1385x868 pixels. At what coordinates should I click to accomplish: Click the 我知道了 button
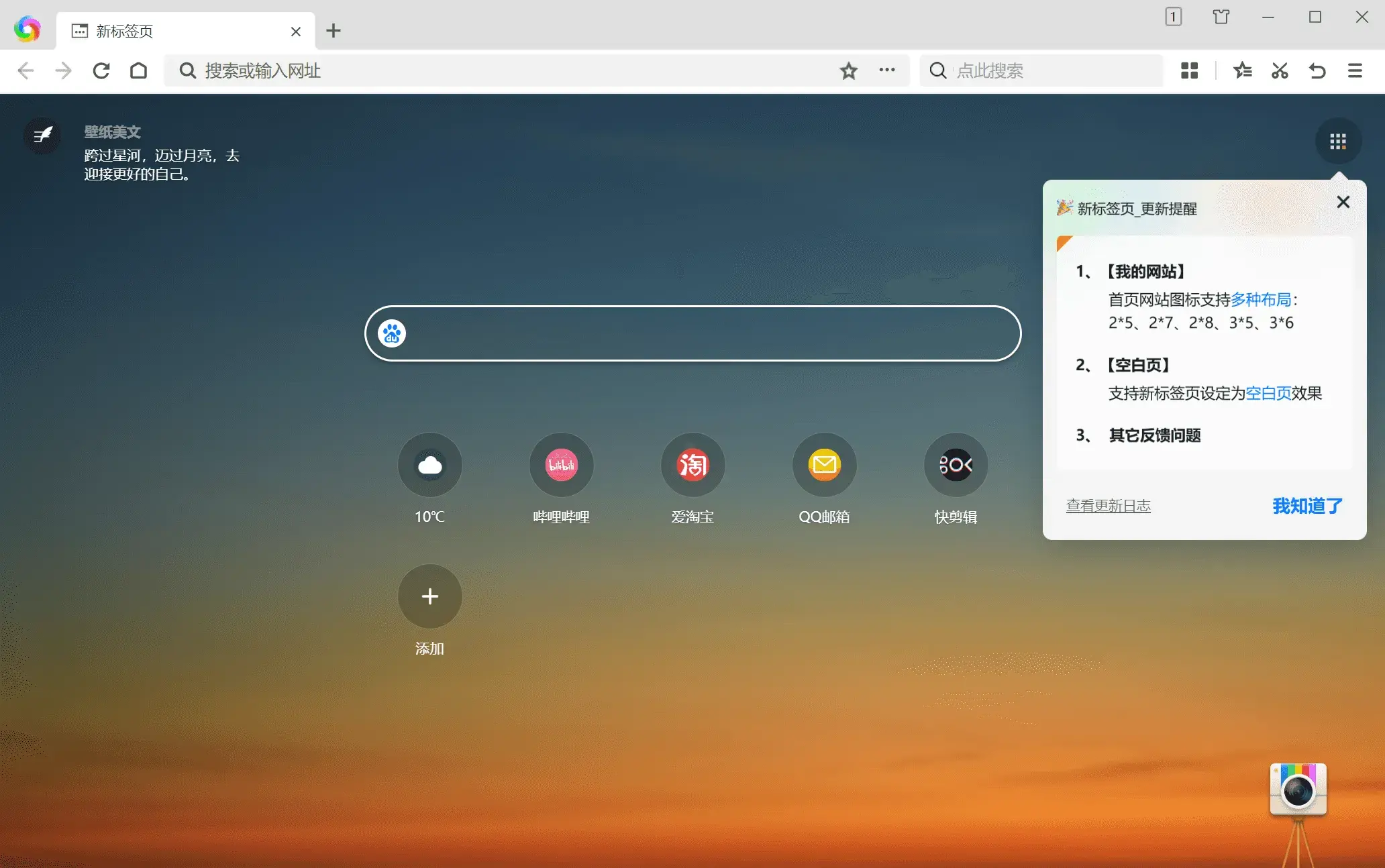[x=1307, y=506]
